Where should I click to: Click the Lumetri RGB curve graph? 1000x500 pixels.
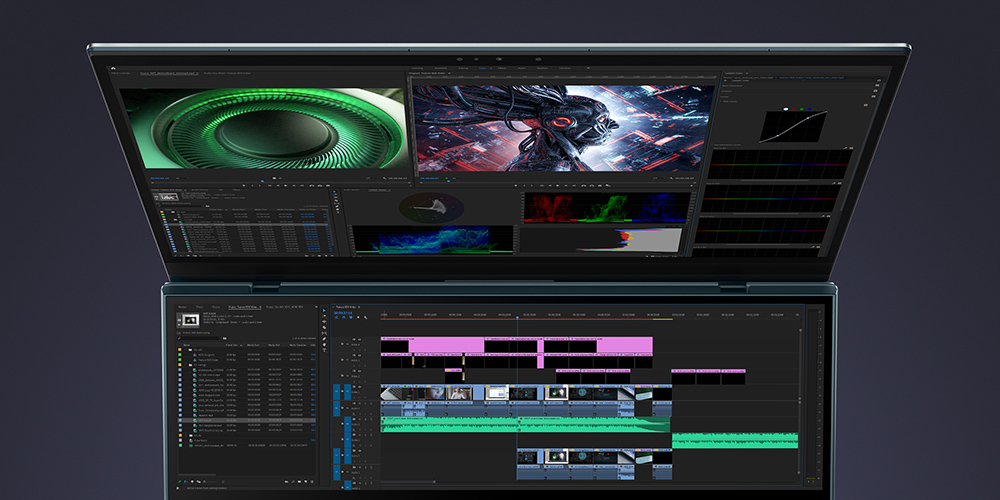pos(793,125)
